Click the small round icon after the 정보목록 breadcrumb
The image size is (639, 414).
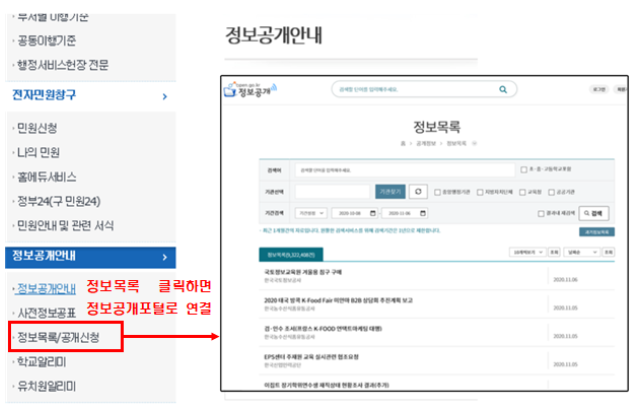pos(474,143)
